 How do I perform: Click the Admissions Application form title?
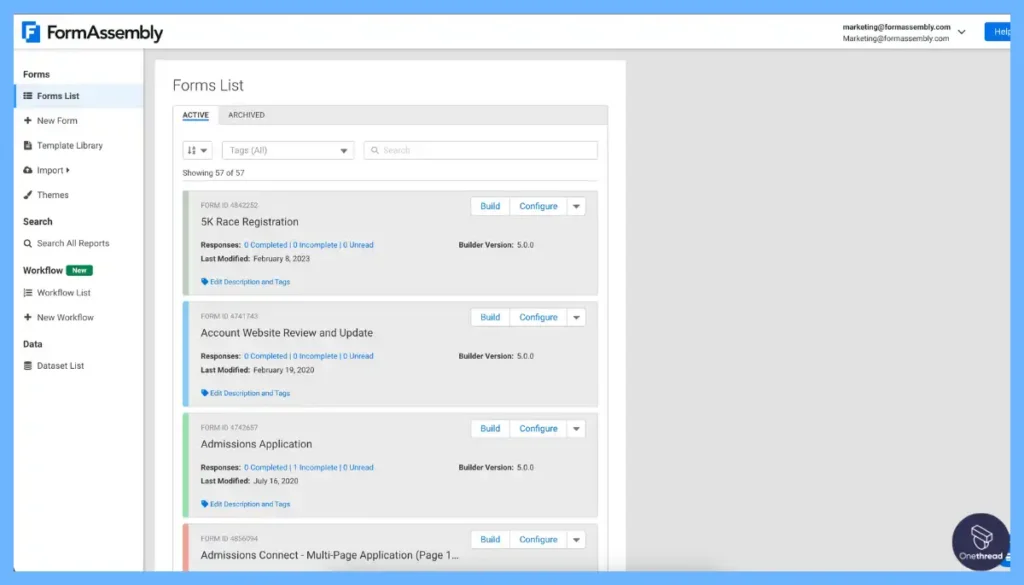pos(256,445)
